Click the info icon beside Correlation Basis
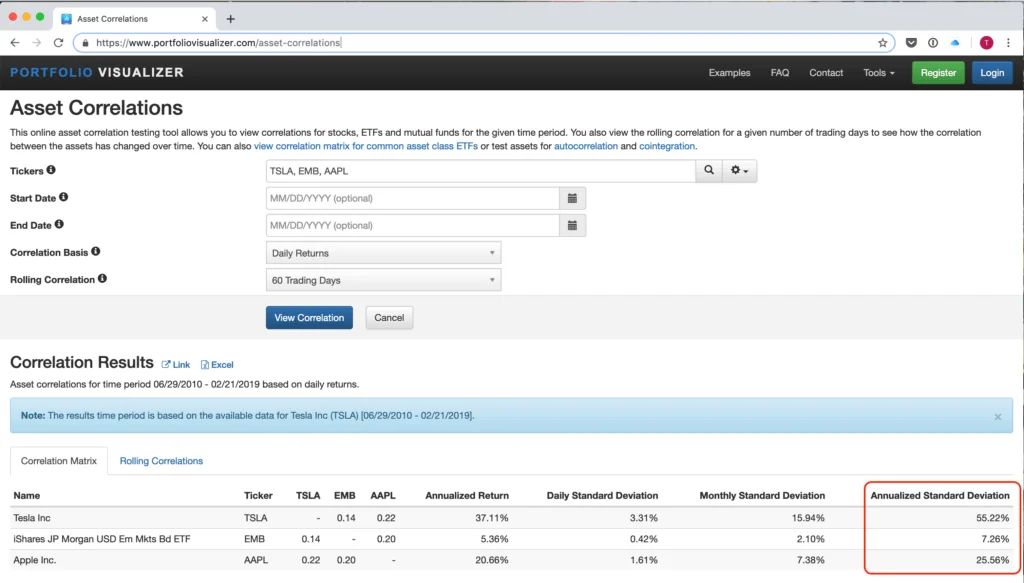1024x583 pixels. click(95, 251)
